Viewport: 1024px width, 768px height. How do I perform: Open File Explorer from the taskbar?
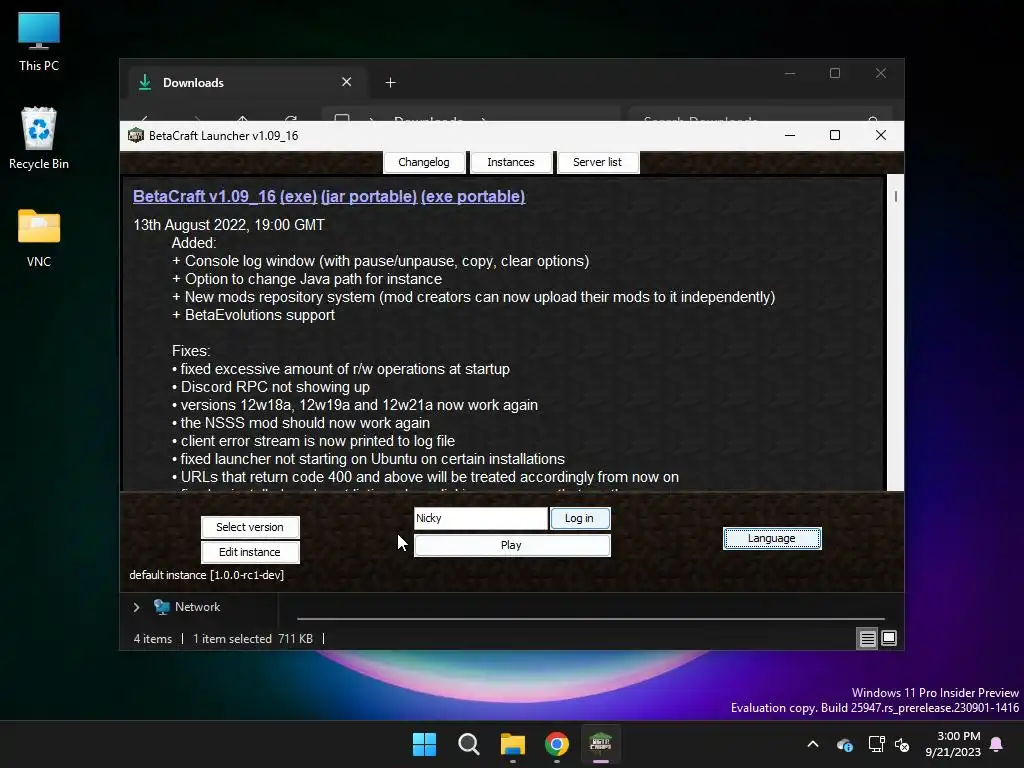[x=513, y=744]
